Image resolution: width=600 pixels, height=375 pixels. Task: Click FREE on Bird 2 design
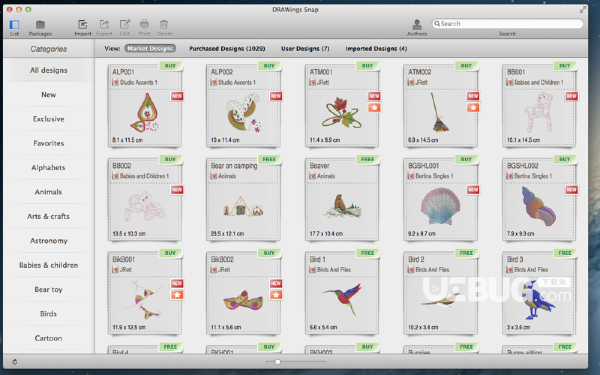point(466,253)
